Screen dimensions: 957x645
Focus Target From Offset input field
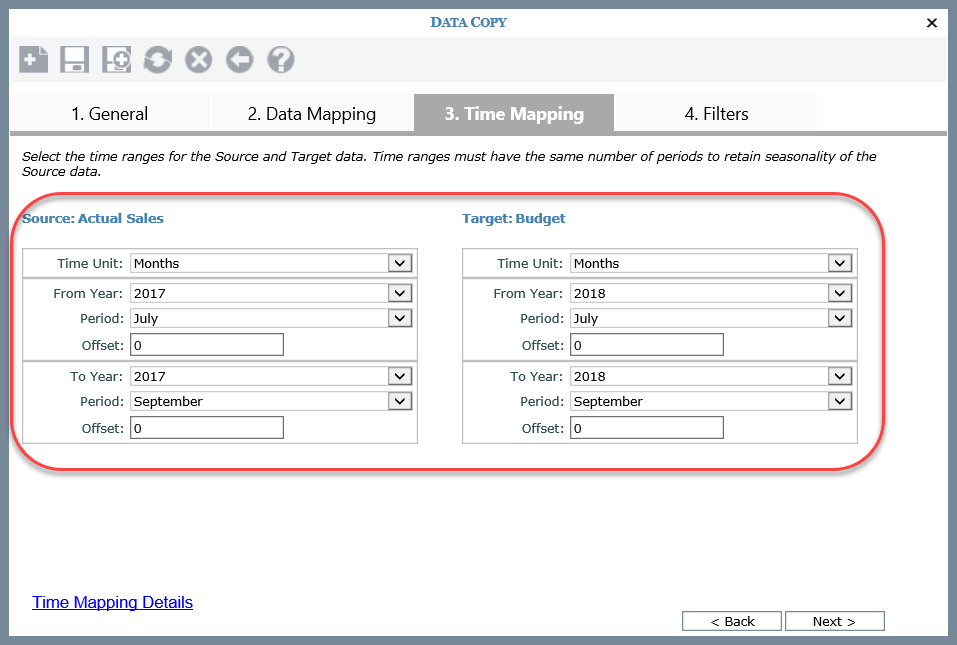pyautogui.click(x=647, y=345)
